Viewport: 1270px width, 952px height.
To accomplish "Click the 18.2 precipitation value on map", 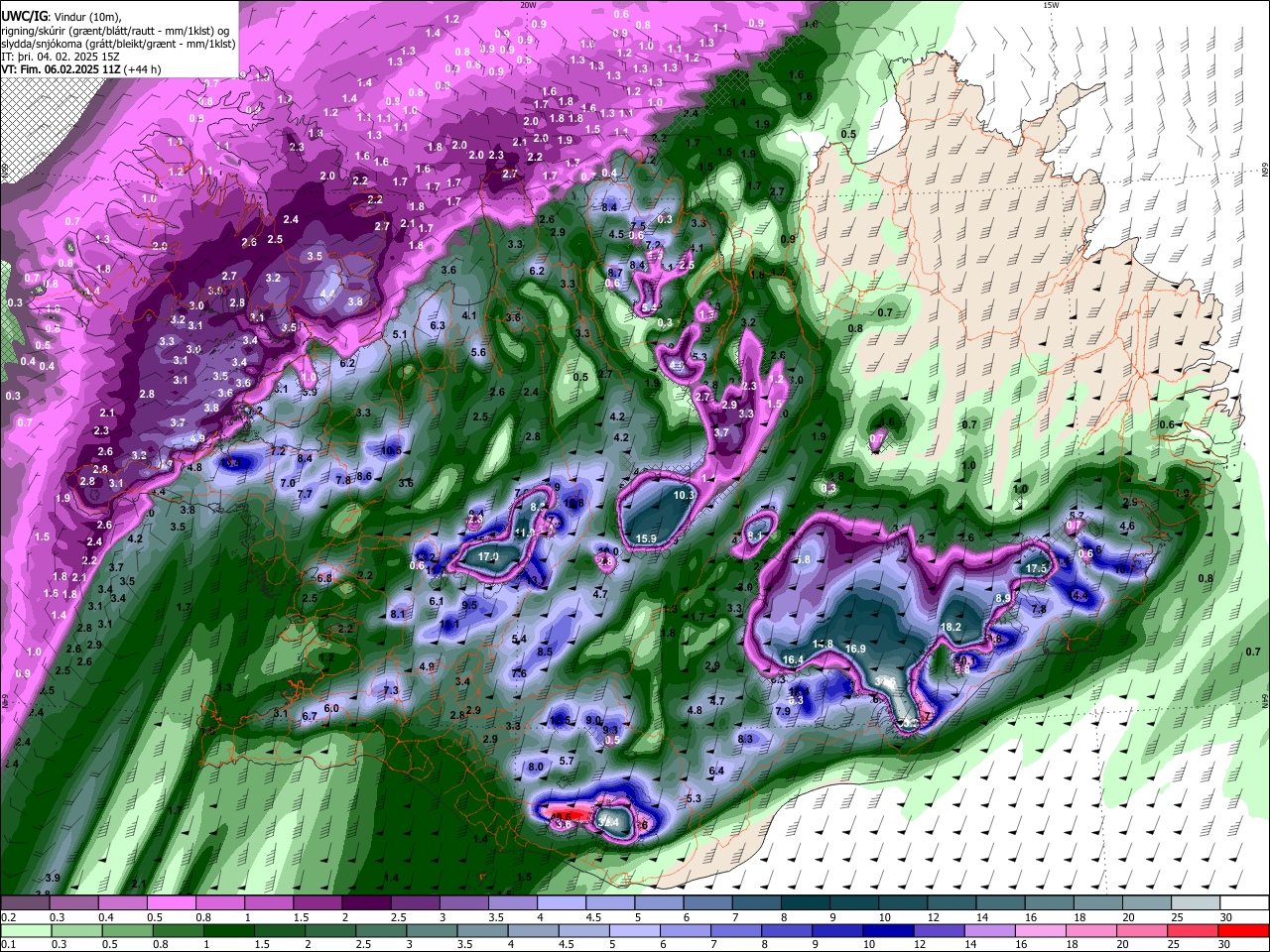I will (951, 627).
